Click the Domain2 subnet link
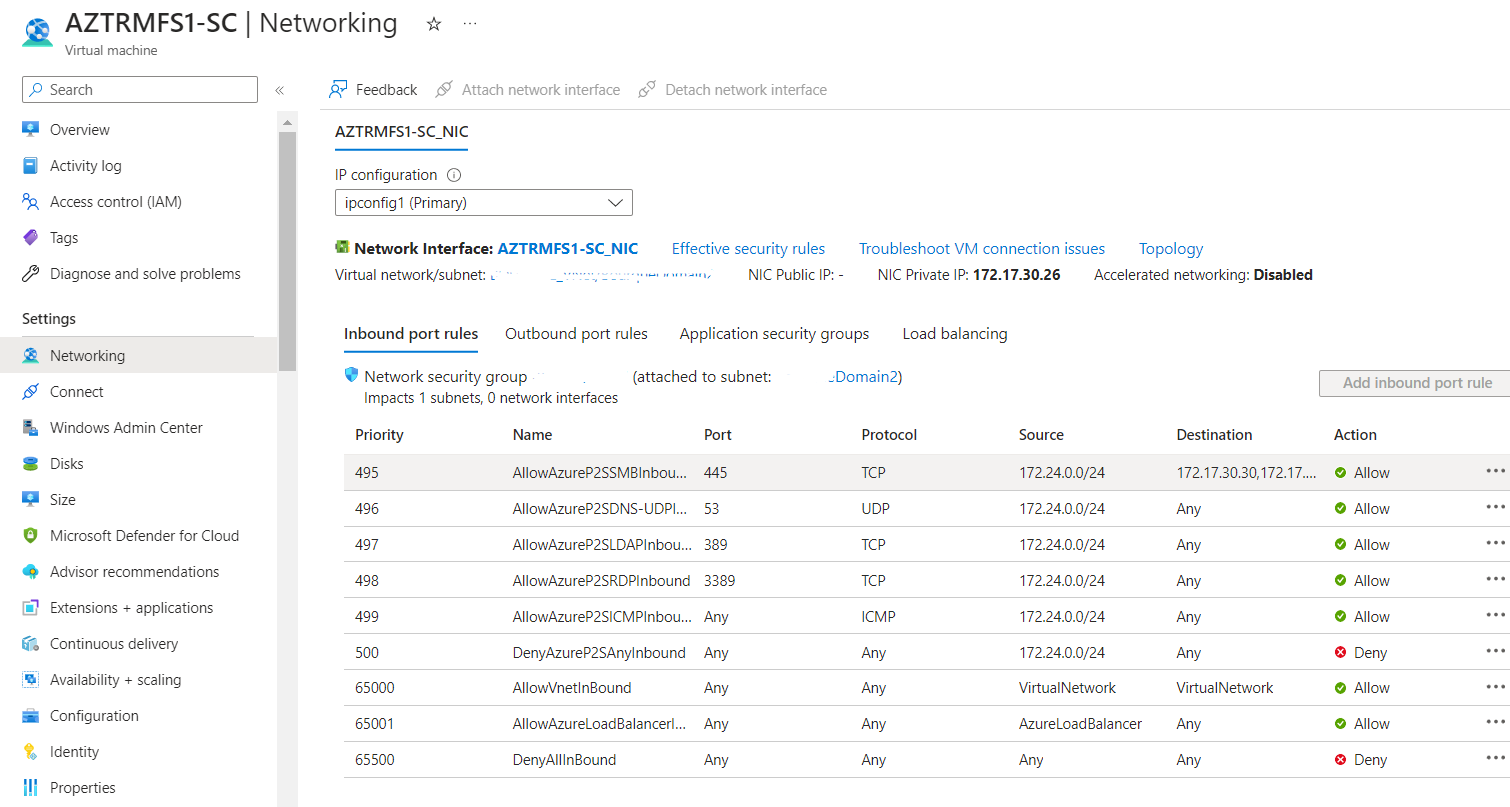Screen dimensions: 1510x807 [x=866, y=377]
